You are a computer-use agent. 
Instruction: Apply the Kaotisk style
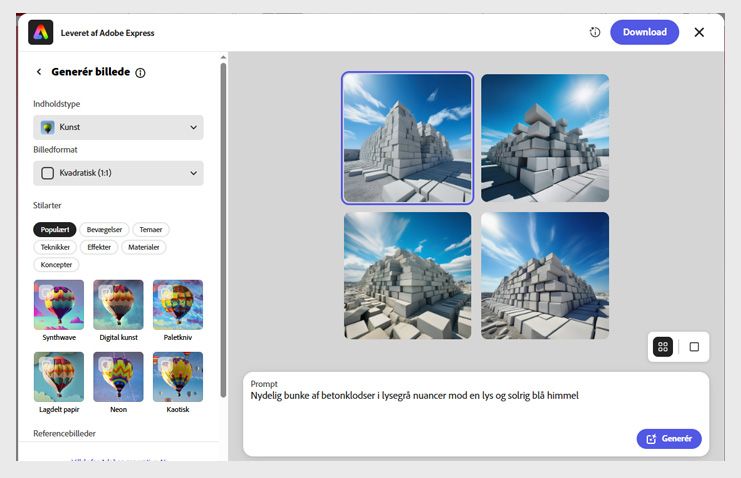(x=178, y=377)
